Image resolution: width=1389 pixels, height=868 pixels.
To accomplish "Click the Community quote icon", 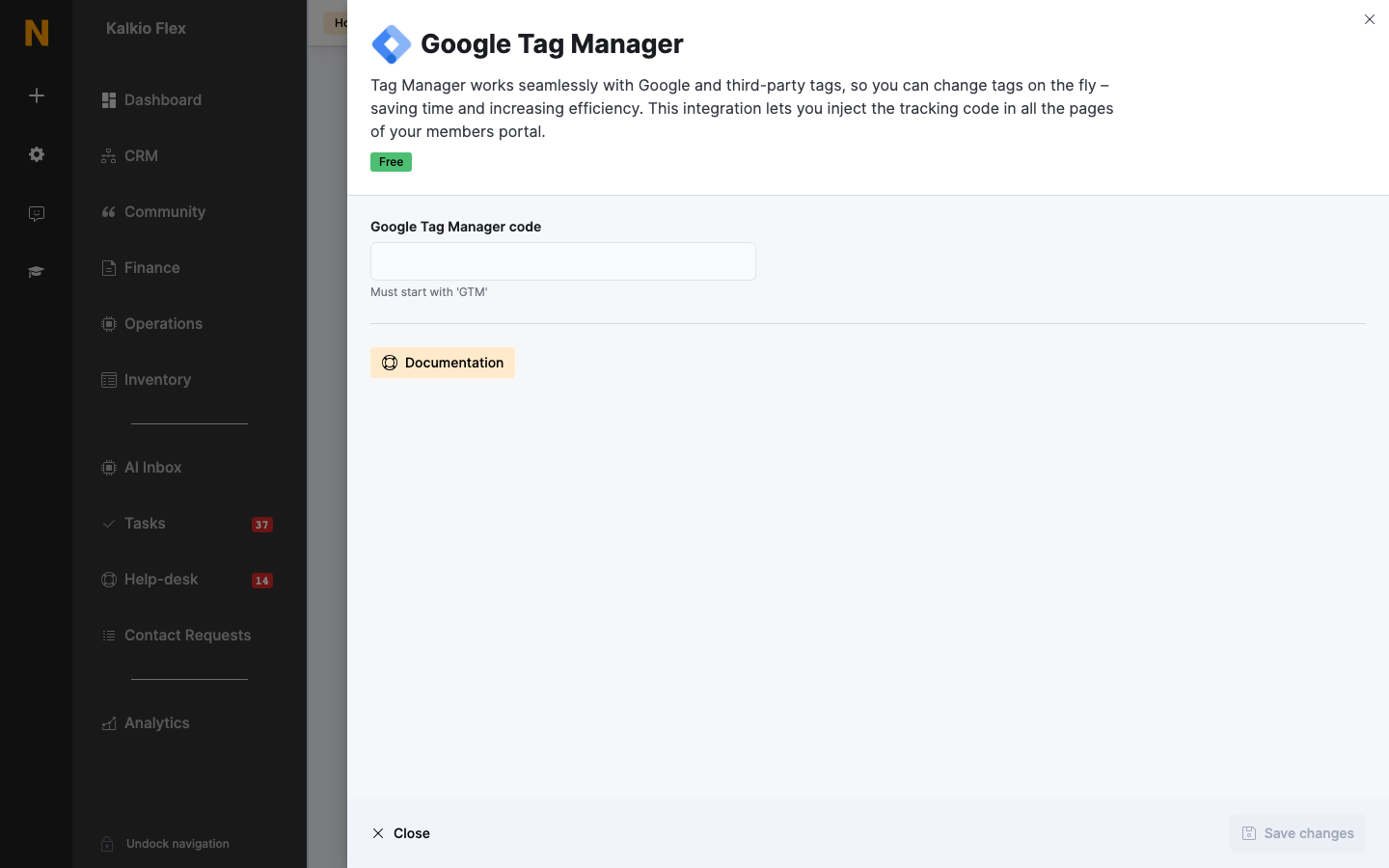I will (109, 212).
